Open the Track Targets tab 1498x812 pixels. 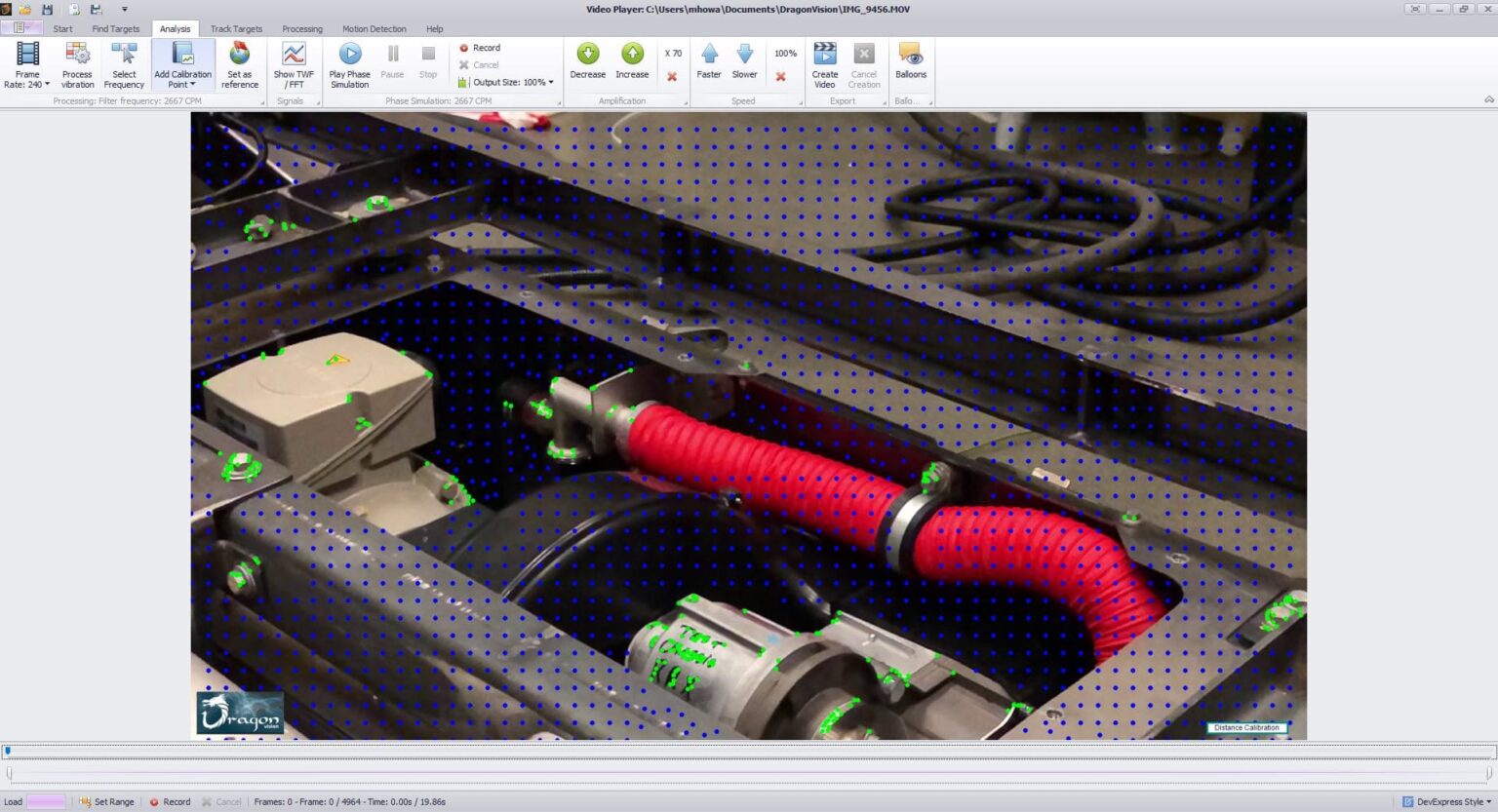[236, 29]
